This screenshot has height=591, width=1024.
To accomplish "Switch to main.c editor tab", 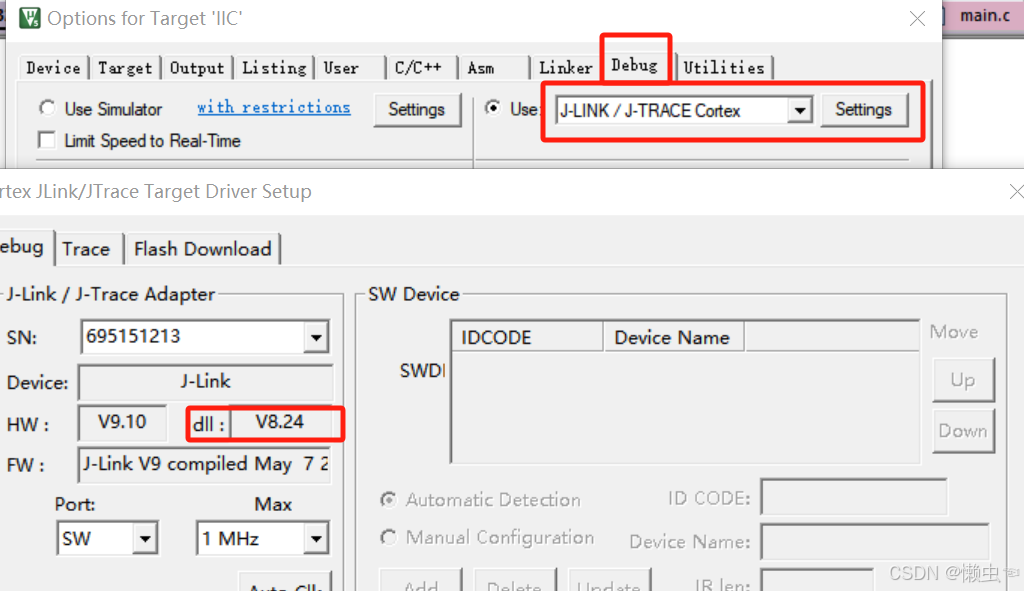I will 985,16.
